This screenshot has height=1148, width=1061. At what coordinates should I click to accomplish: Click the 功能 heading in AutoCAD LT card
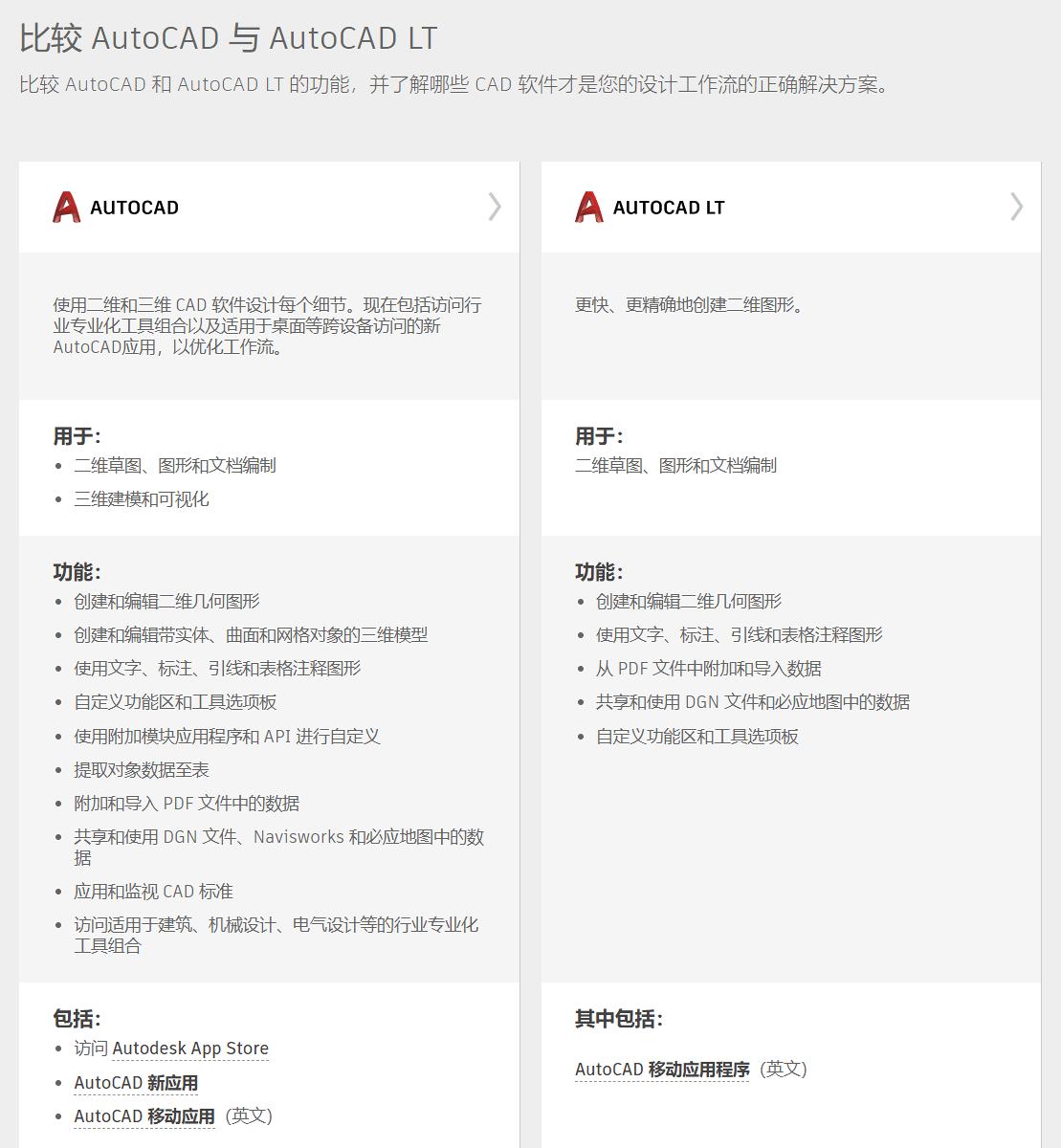tap(599, 572)
